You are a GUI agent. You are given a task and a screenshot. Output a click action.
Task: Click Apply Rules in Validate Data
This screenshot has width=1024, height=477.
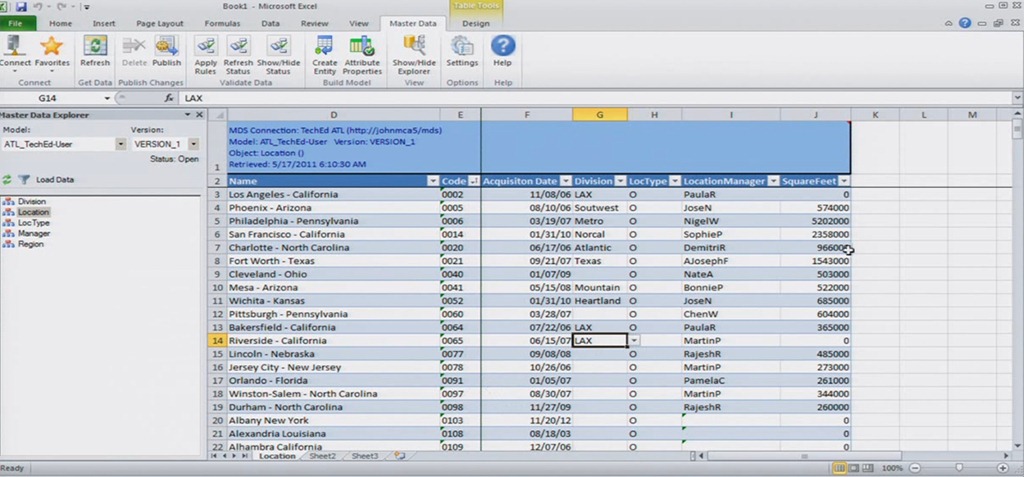tap(206, 56)
